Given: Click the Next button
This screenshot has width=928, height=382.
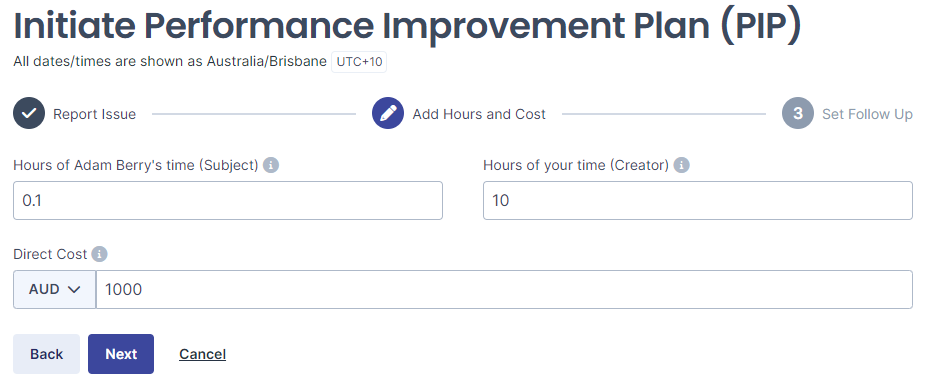Looking at the screenshot, I should [x=121, y=354].
